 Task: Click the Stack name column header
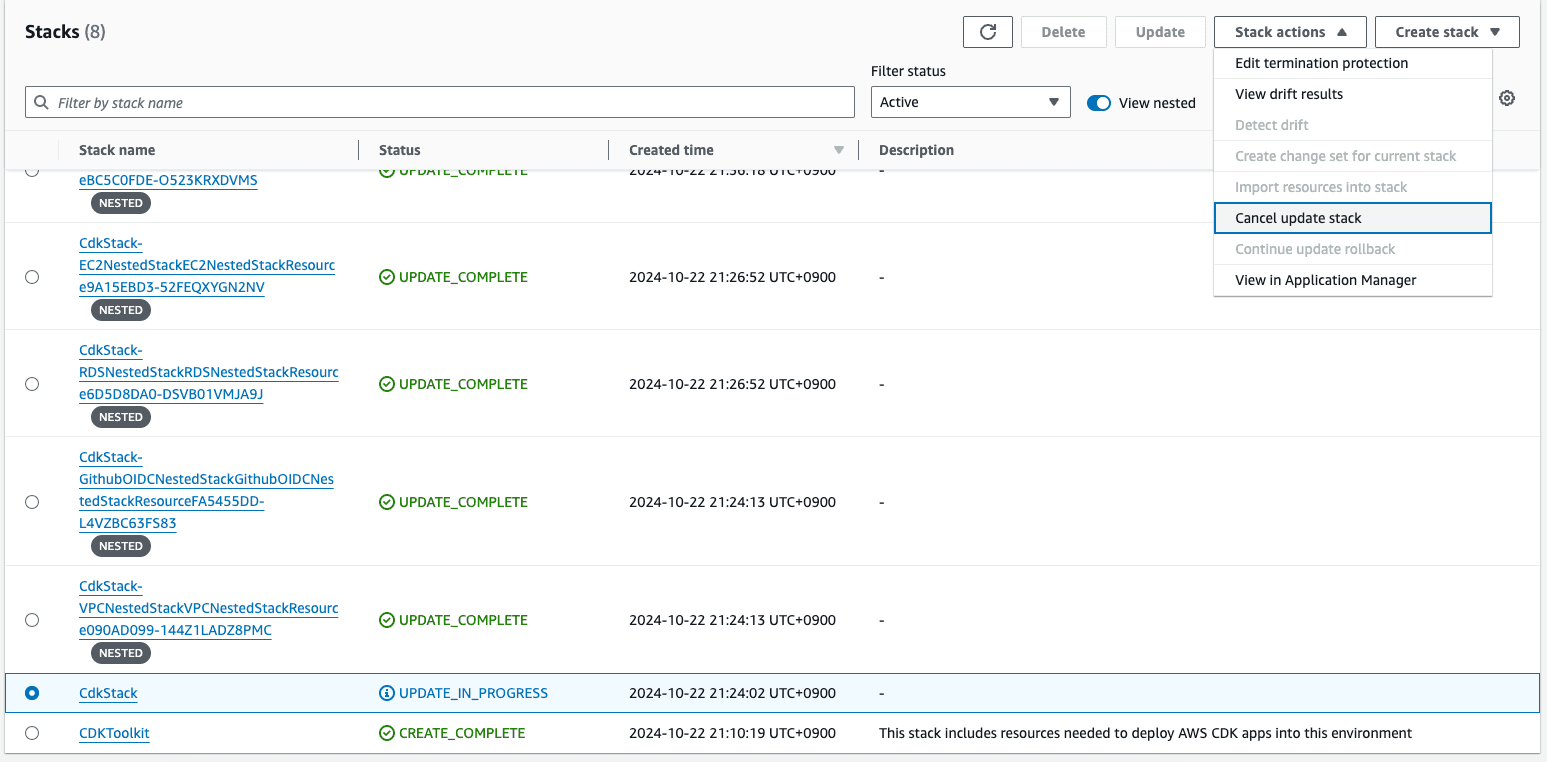tap(117, 150)
